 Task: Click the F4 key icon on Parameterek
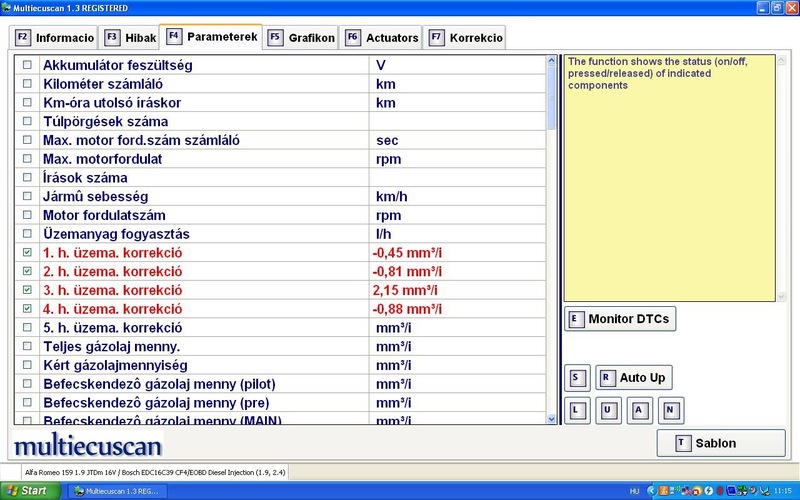[174, 36]
